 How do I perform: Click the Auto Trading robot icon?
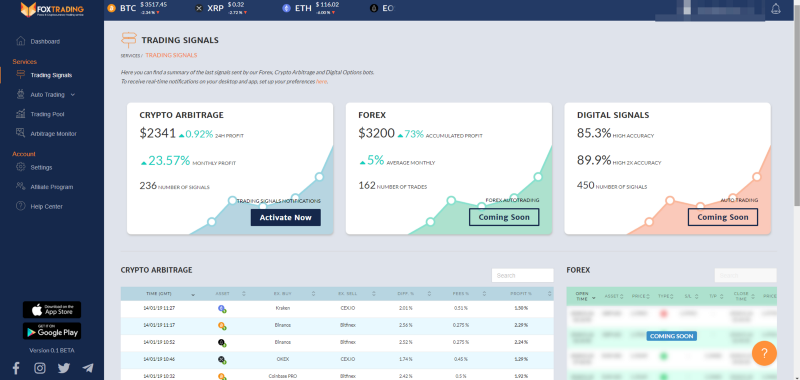[x=20, y=94]
